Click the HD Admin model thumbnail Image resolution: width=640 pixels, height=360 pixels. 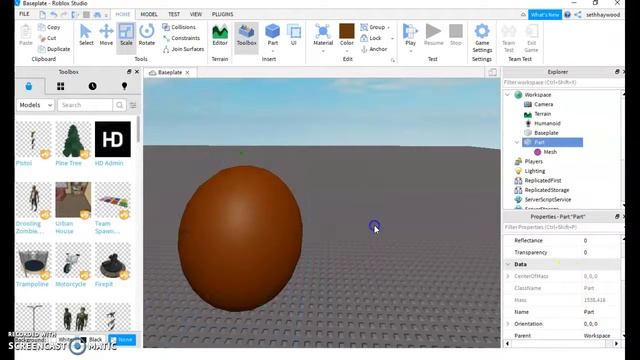[113, 139]
